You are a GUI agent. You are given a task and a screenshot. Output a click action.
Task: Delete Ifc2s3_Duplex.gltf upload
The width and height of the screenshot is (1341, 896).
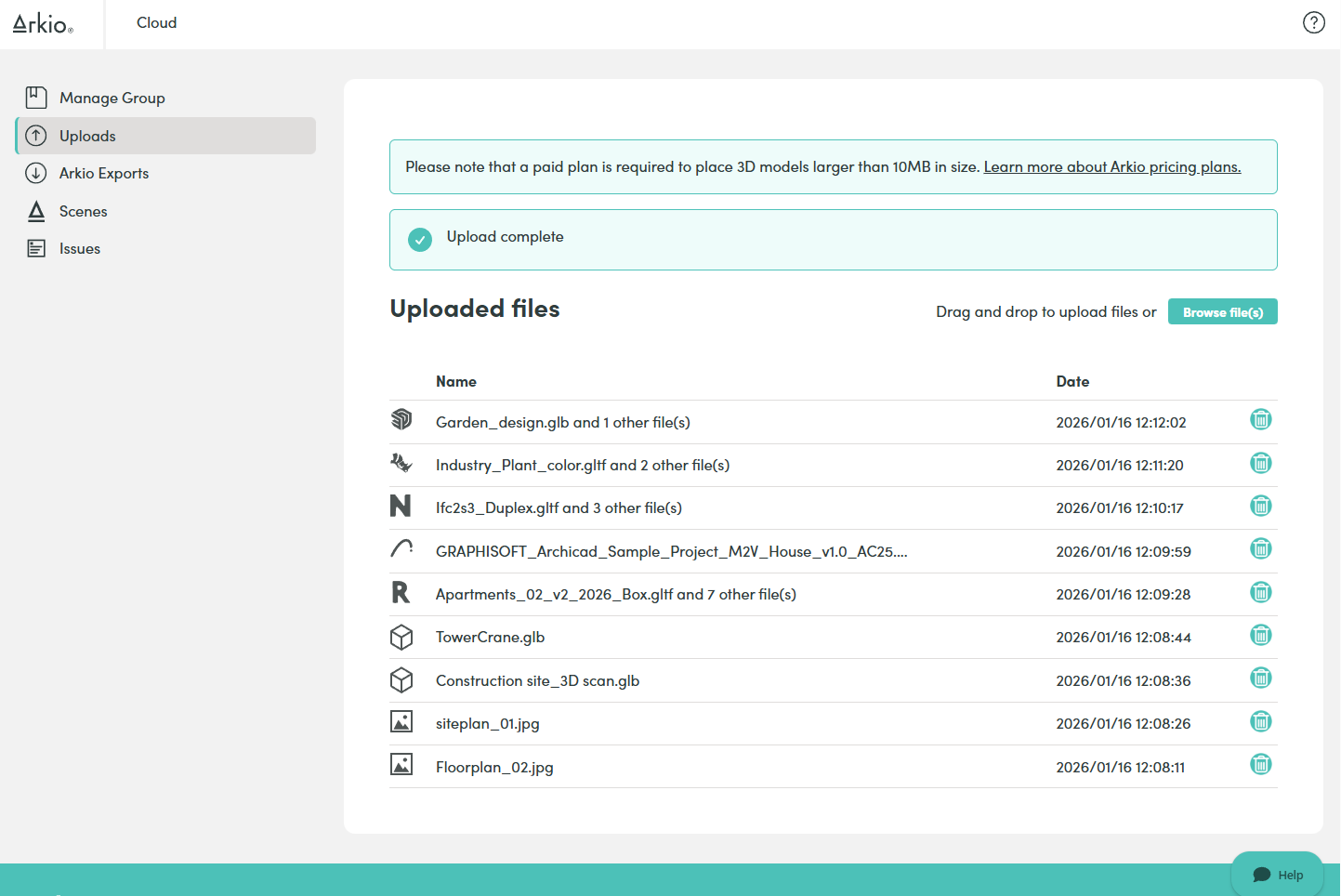point(1261,506)
